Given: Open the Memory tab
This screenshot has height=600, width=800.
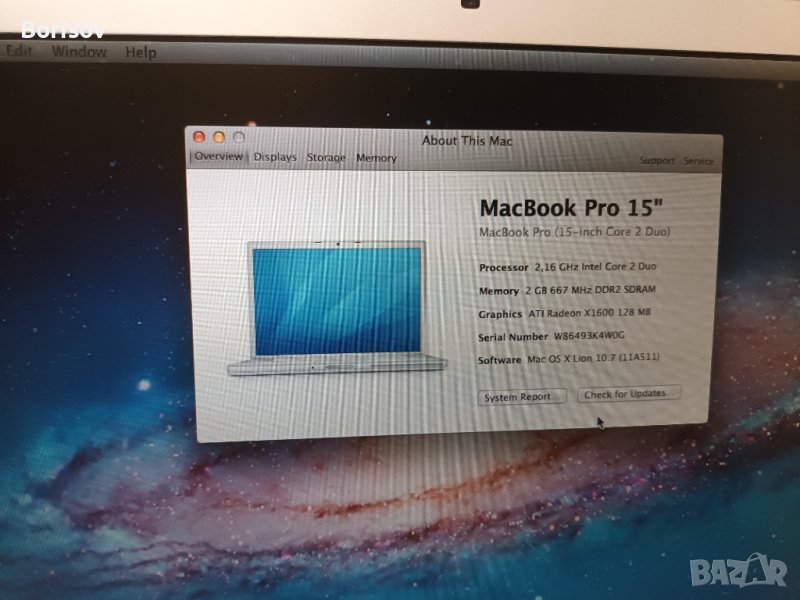Looking at the screenshot, I should pyautogui.click(x=376, y=158).
